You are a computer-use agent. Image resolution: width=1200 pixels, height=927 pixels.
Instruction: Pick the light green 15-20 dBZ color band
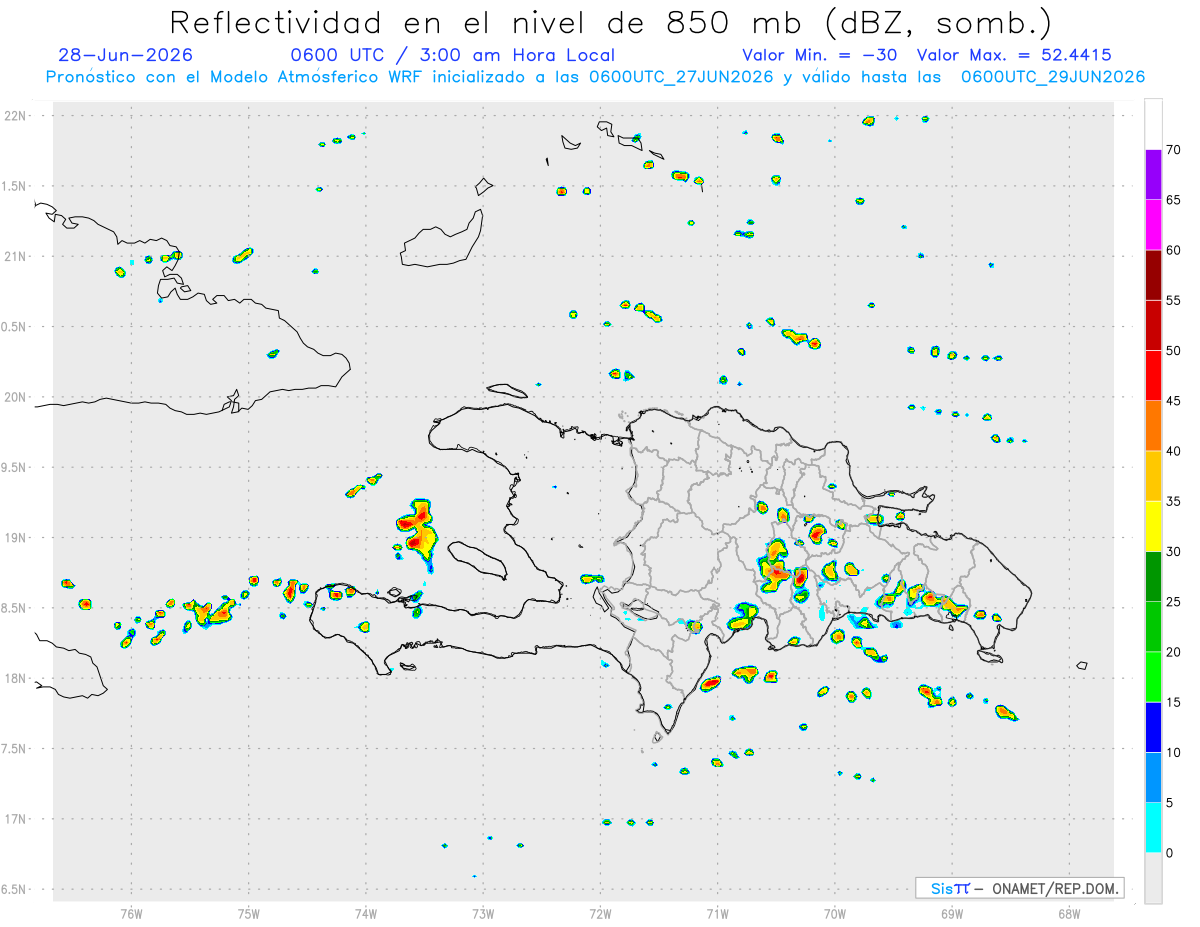coord(1153,677)
